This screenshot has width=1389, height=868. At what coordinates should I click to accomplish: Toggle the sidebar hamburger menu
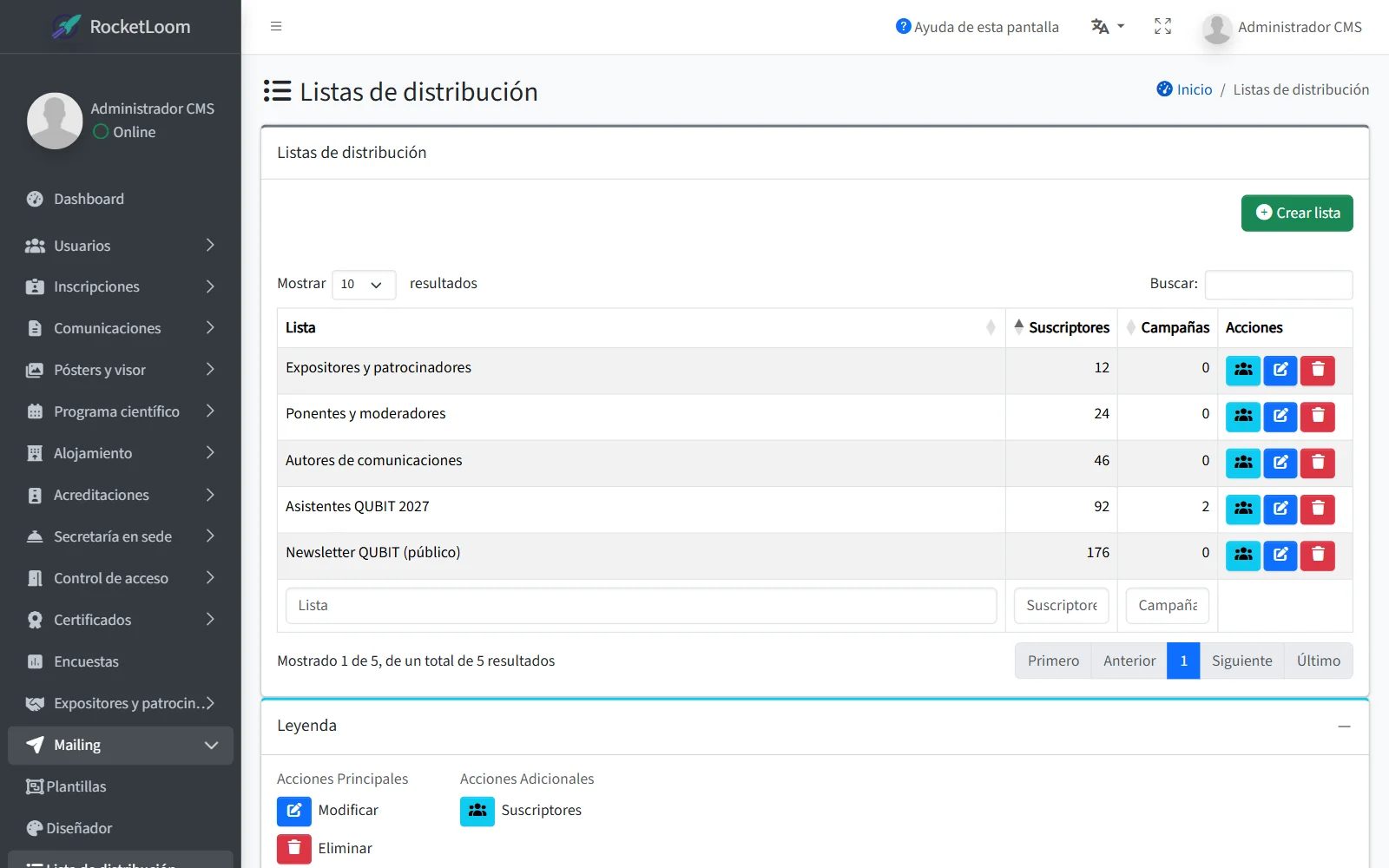[x=276, y=26]
